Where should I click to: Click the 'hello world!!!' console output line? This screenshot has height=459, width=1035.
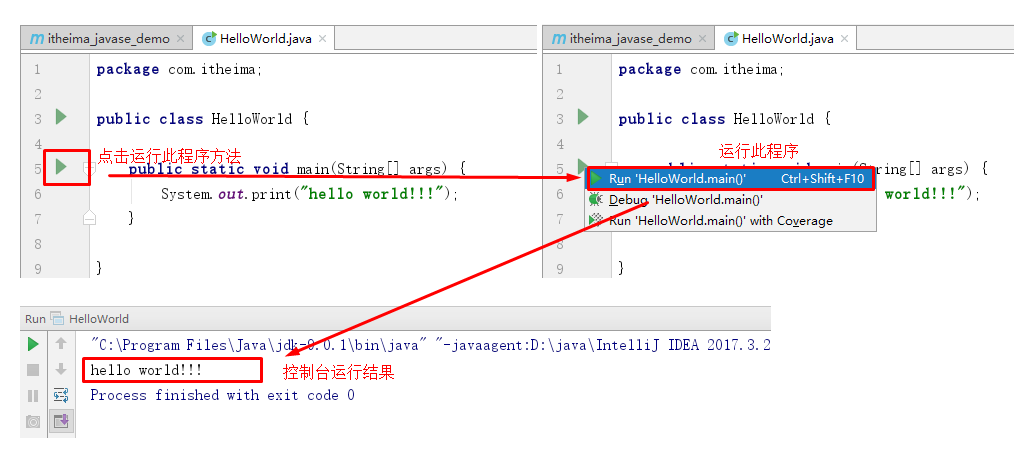pyautogui.click(x=147, y=370)
